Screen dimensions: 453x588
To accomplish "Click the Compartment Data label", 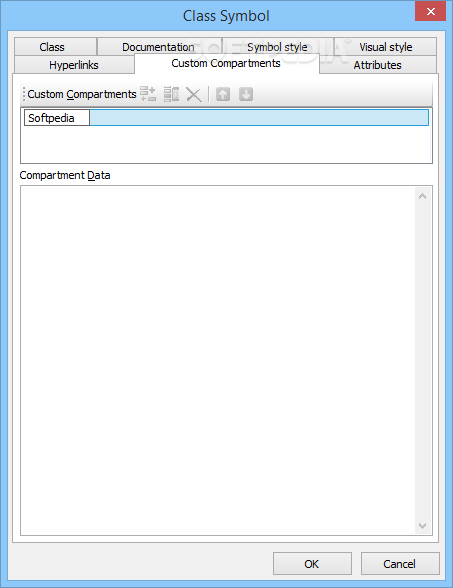I will point(65,175).
